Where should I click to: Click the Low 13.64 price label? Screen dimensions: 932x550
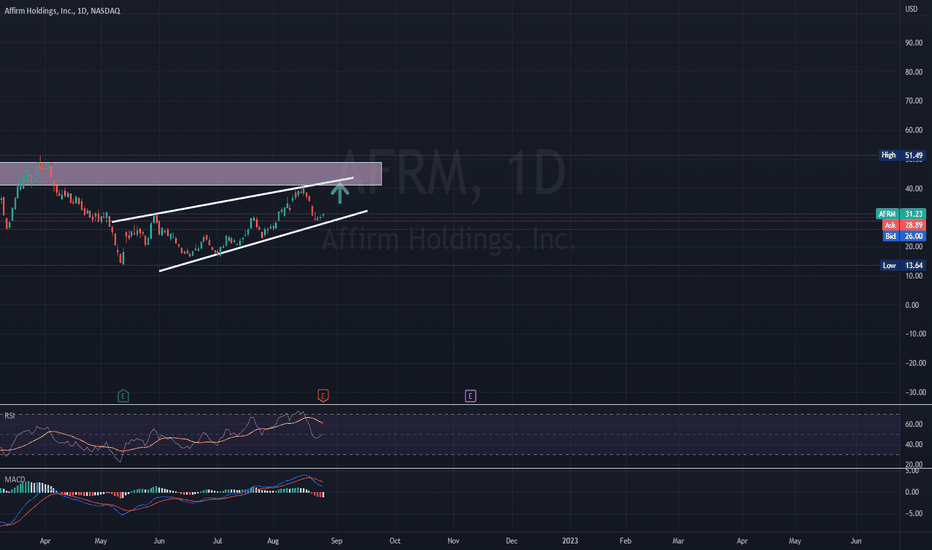coord(903,265)
